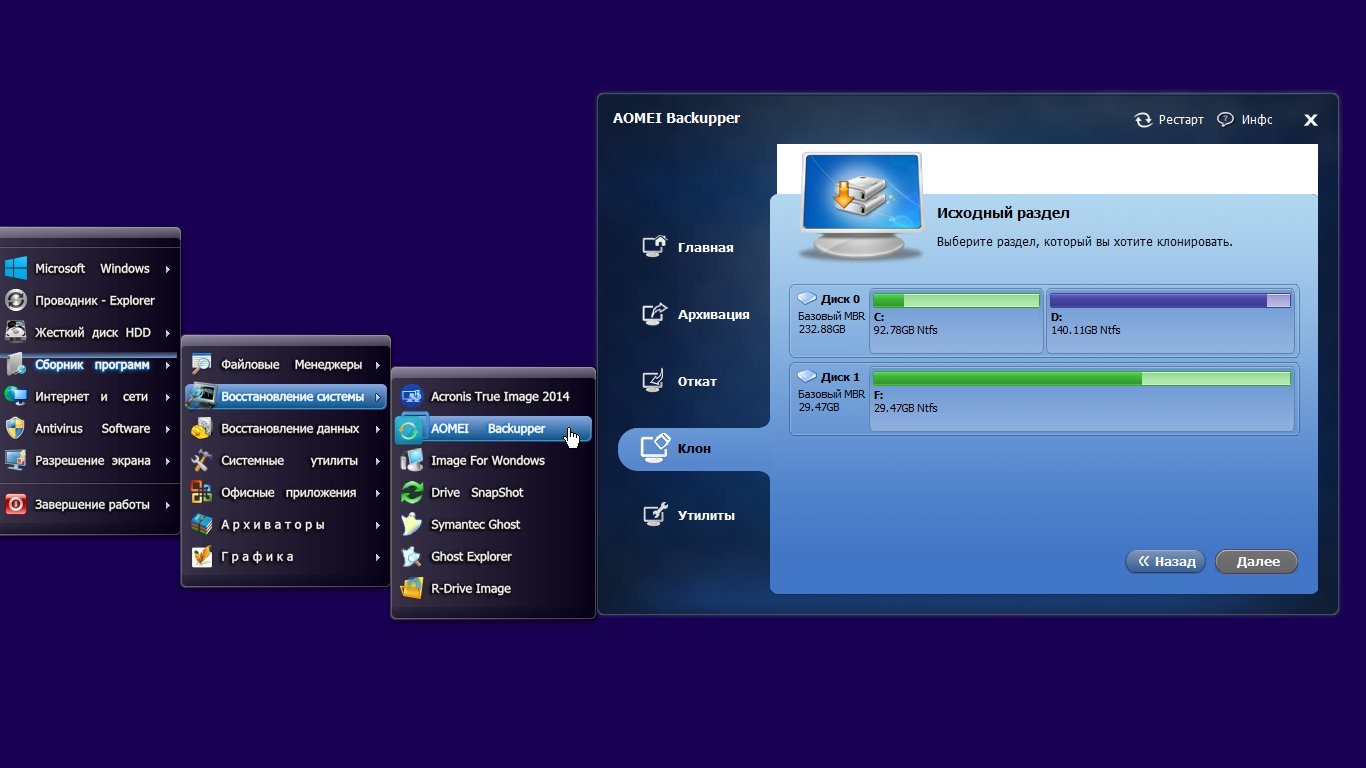
Task: Click the Проводник - Explorer icon
Action: coord(15,300)
